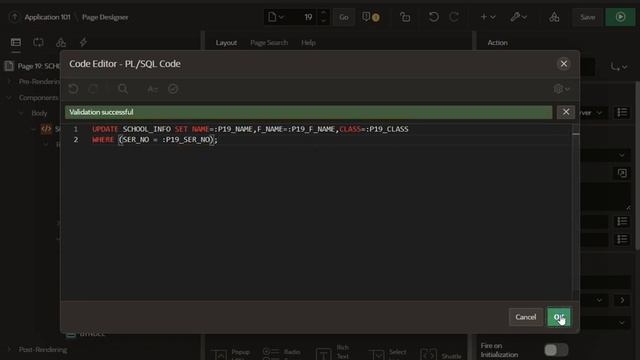640x360 pixels.
Task: Collapse Body tree node
Action: coord(21,113)
